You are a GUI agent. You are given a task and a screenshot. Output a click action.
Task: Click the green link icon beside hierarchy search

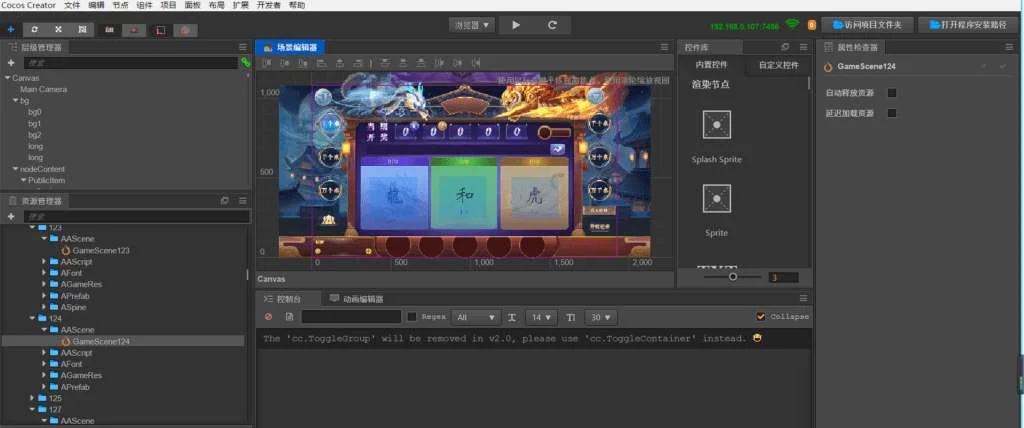246,63
